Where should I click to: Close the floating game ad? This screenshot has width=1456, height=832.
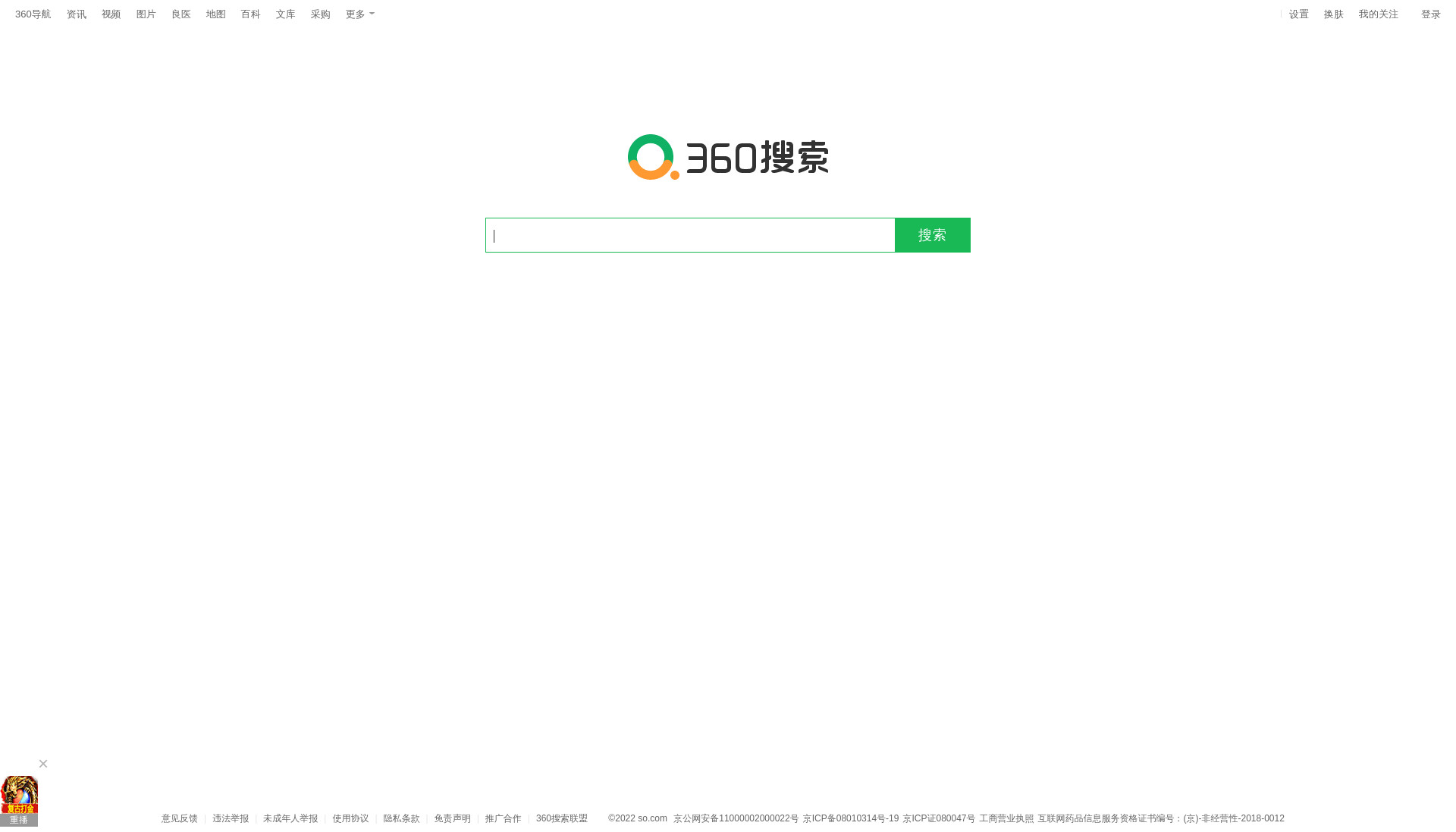[43, 764]
